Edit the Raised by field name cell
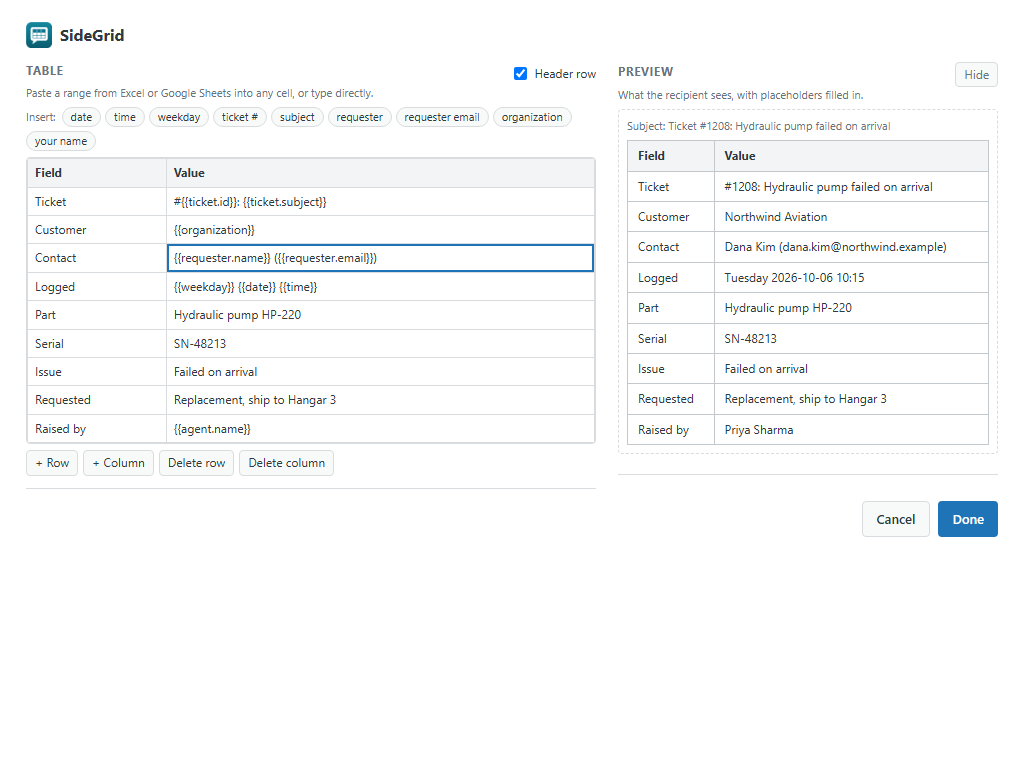 click(x=97, y=429)
